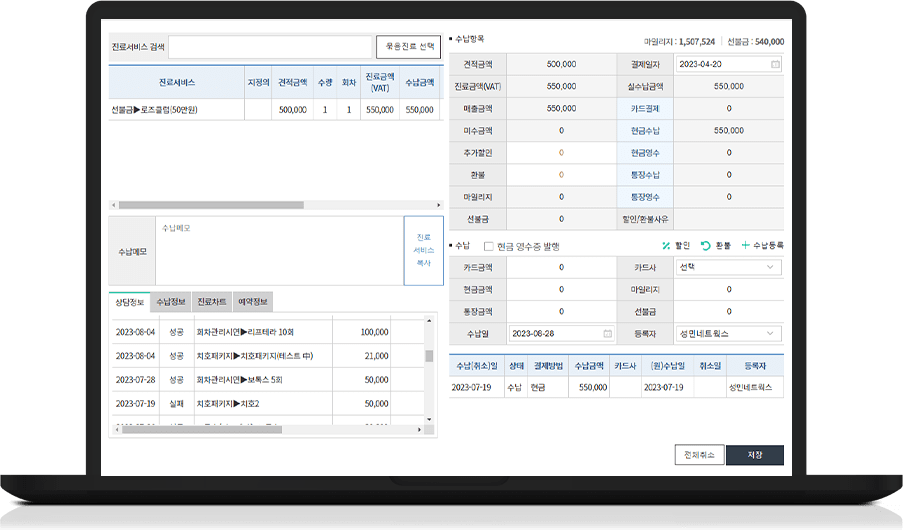Click the 마일리지 input in 수납 section

[x=729, y=290]
